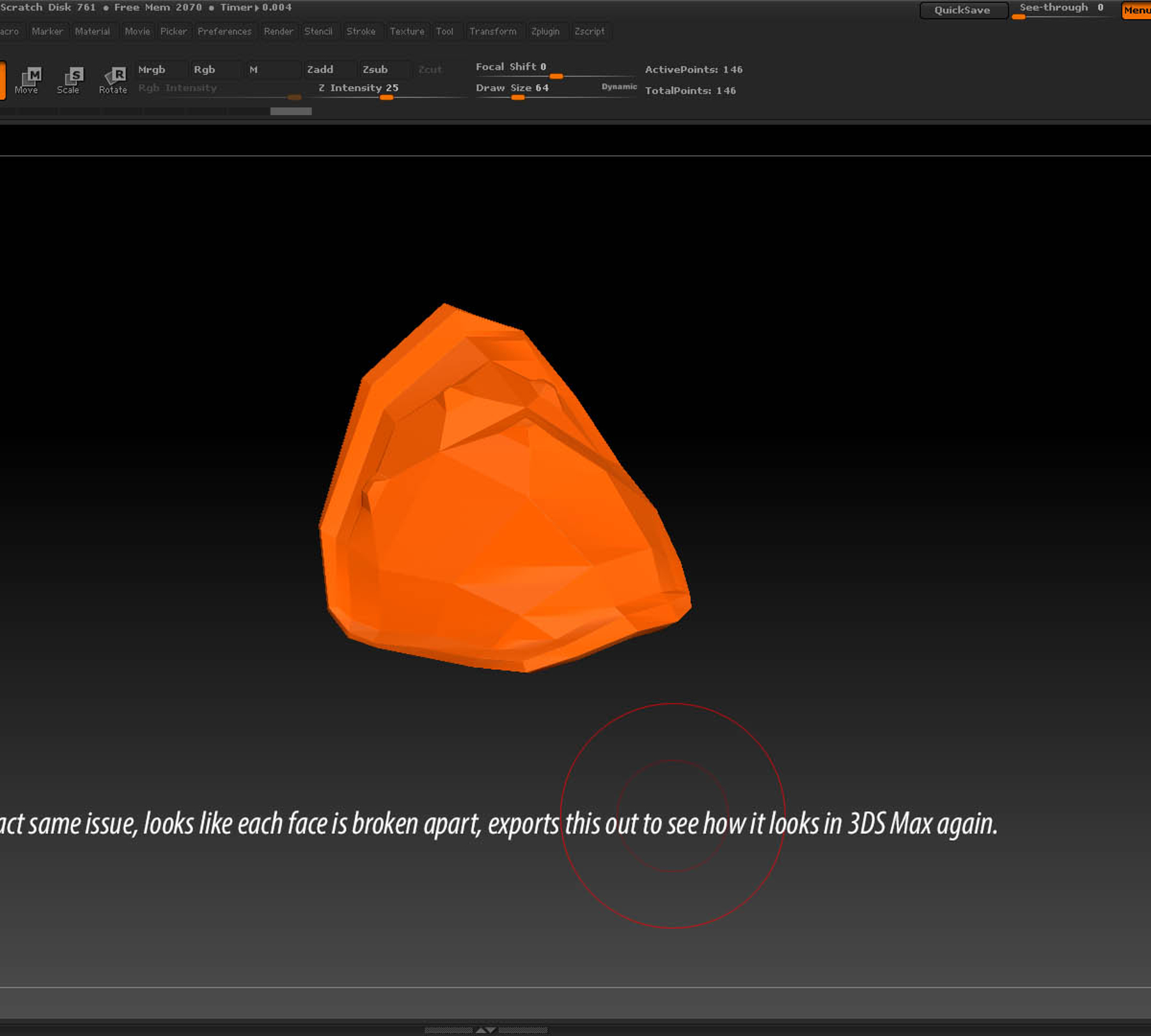Switch sculpting to Zsub mode
Image resolution: width=1151 pixels, height=1036 pixels.
pyautogui.click(x=376, y=69)
